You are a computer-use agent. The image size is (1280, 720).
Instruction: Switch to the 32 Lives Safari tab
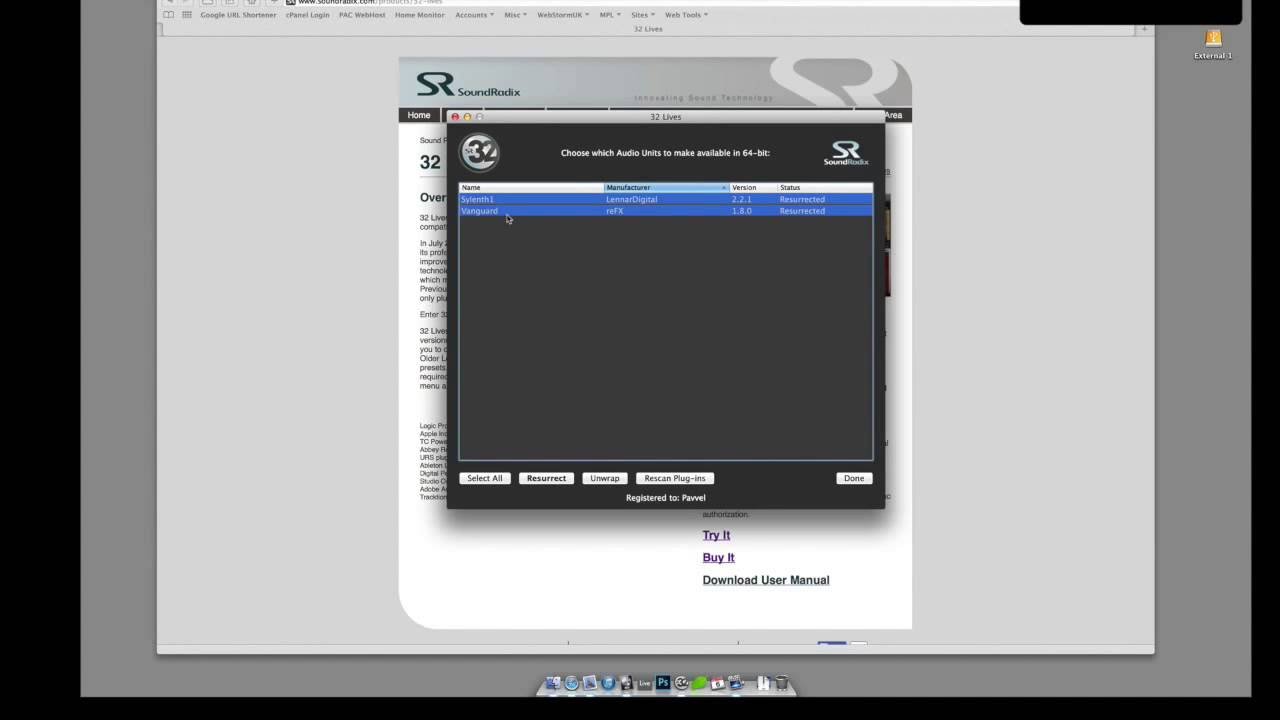pos(648,29)
